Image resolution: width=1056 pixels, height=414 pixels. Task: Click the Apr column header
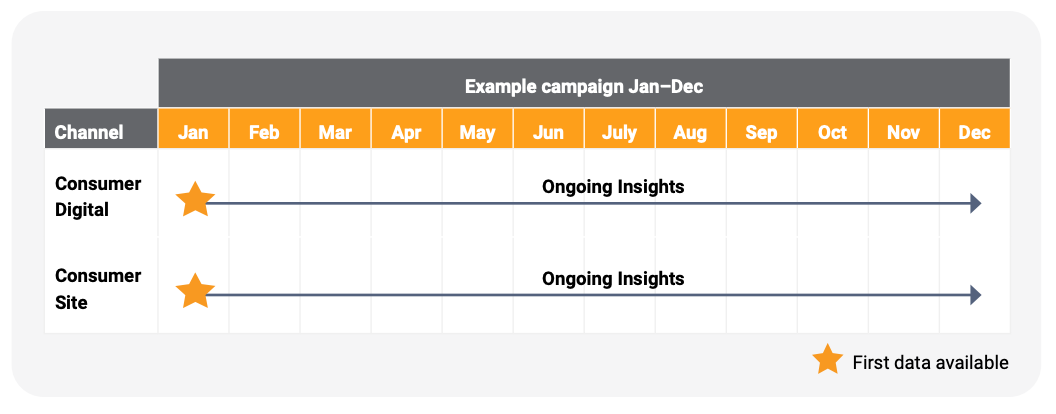point(406,132)
